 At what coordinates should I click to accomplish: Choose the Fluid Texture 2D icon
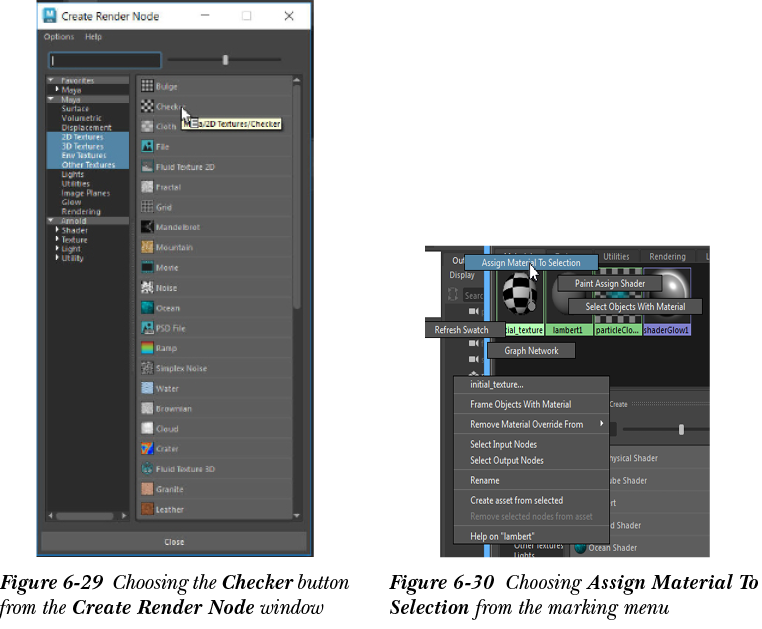tap(147, 167)
